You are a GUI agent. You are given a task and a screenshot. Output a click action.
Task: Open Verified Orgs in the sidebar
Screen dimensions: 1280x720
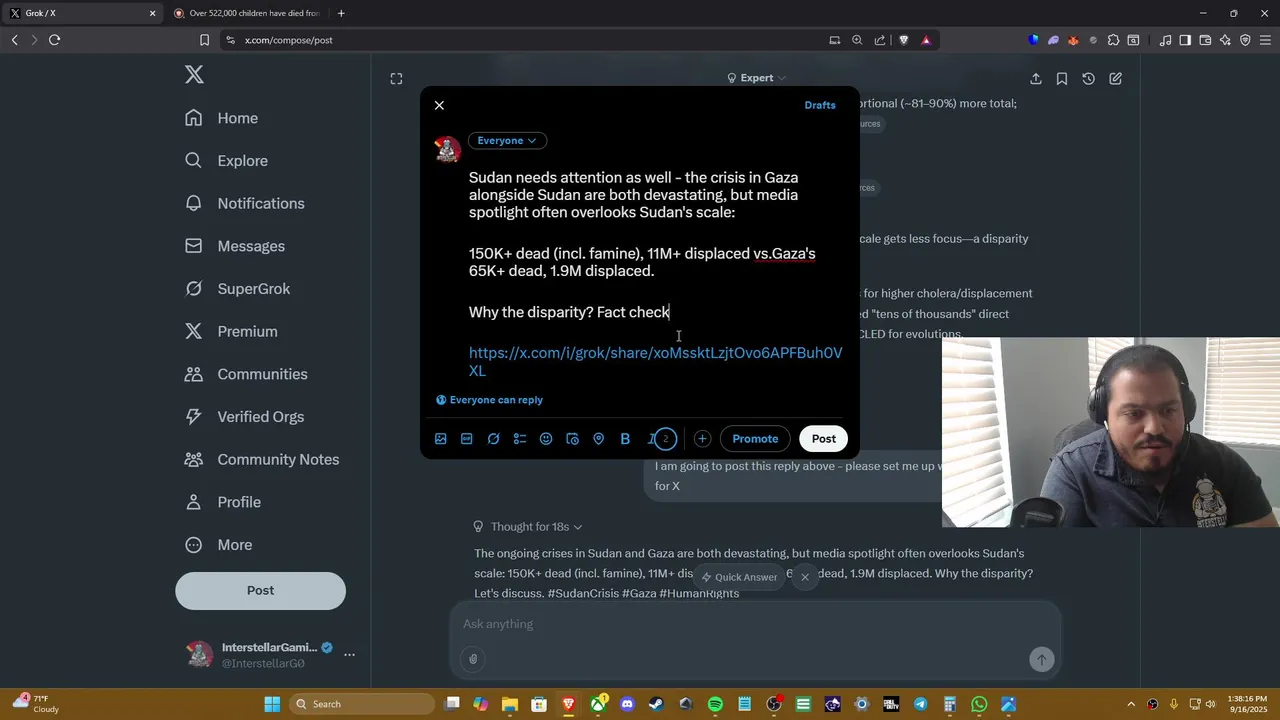[245, 417]
